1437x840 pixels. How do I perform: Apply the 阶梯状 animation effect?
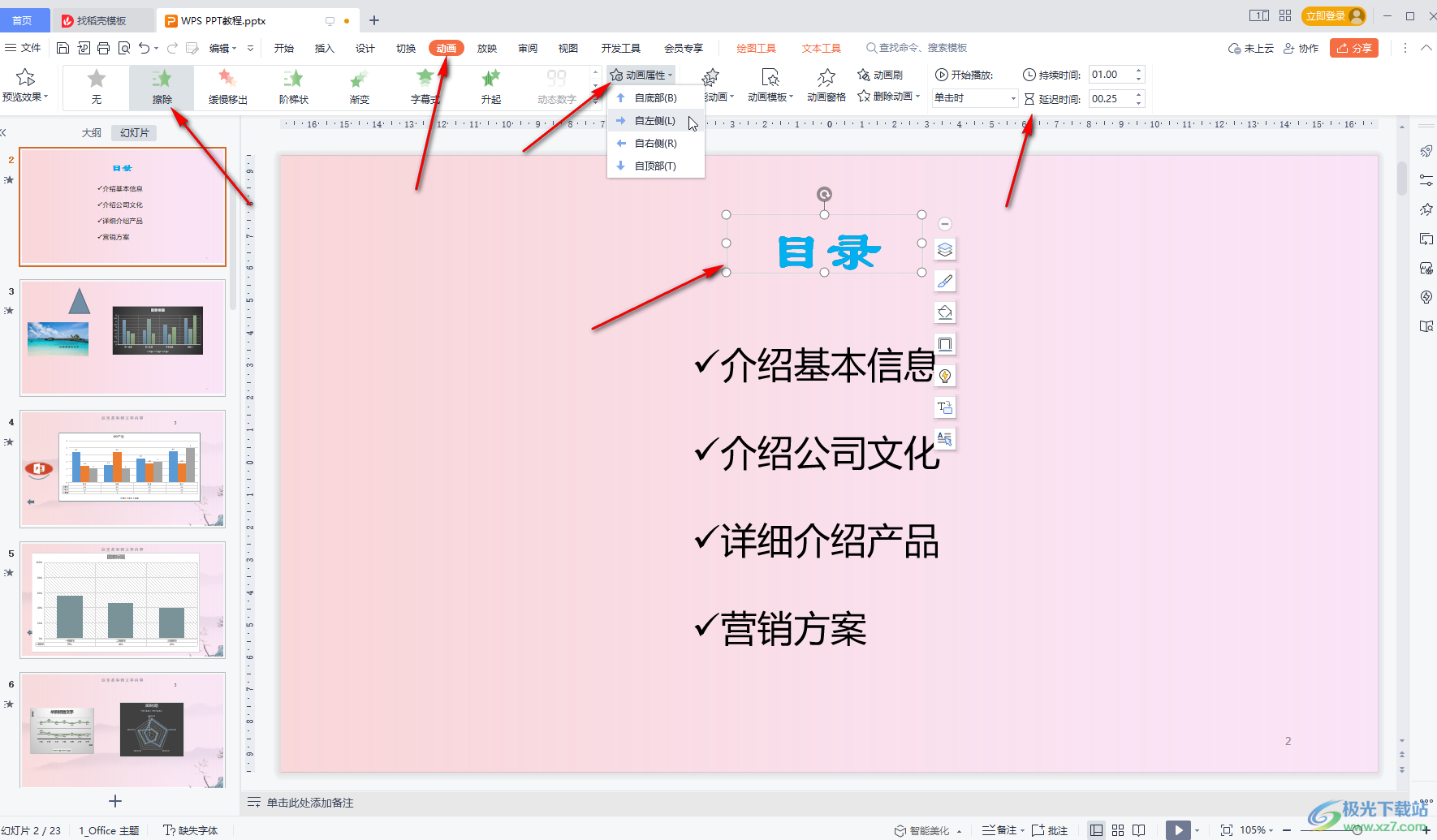coord(293,87)
